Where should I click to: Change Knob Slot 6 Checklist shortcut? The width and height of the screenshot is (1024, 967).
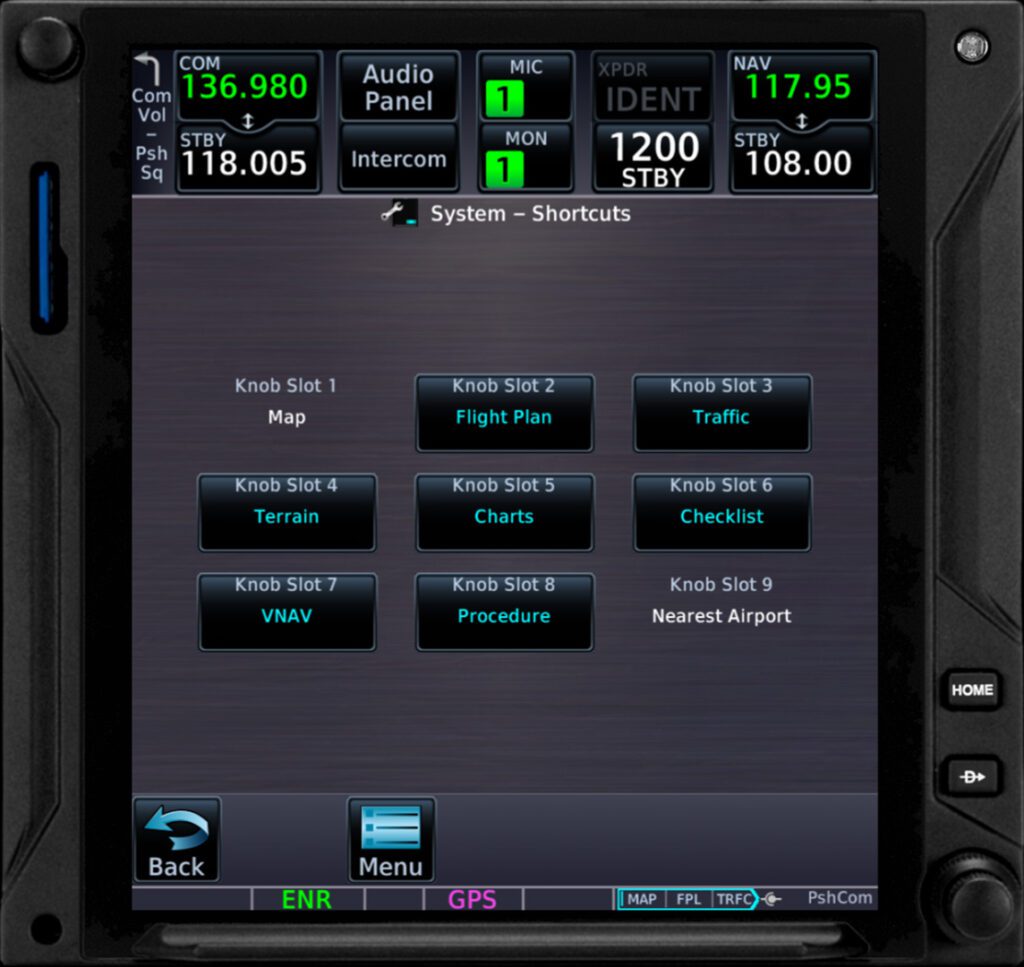pyautogui.click(x=722, y=512)
